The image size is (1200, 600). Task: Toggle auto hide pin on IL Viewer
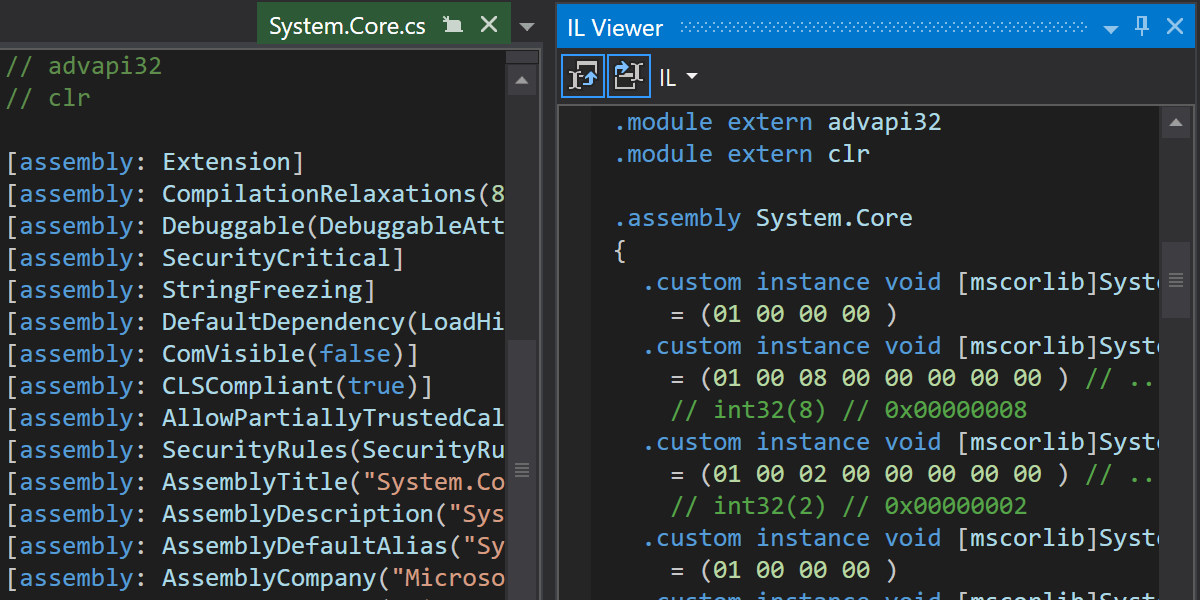point(1142,27)
